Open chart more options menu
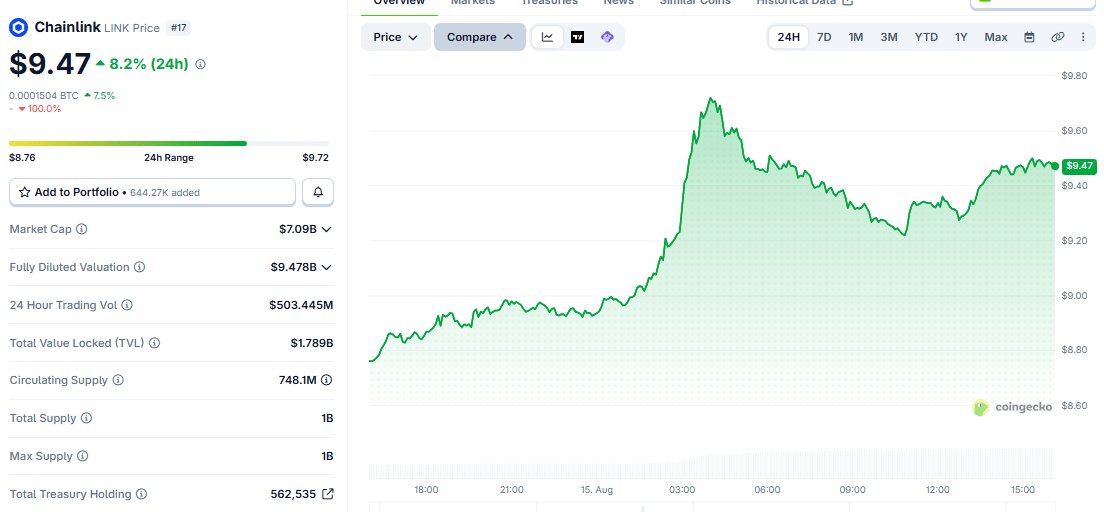 [x=1083, y=37]
